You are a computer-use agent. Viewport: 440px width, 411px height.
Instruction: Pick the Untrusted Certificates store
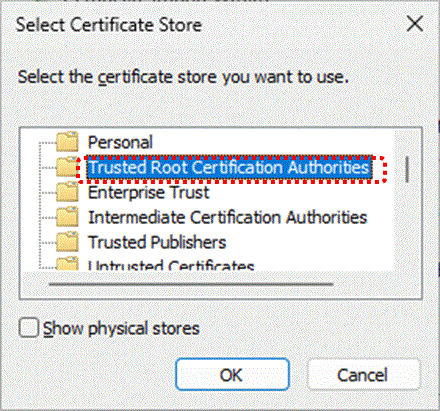click(x=171, y=265)
